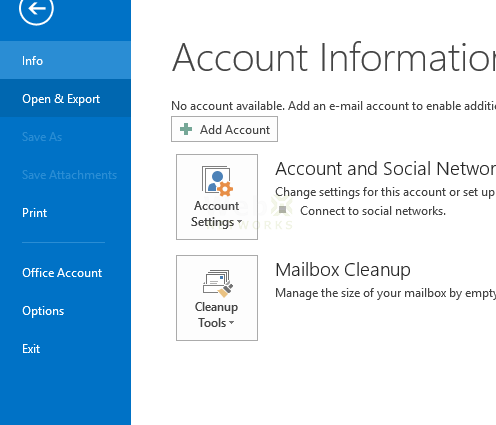The image size is (496, 425).
Task: Open the Open & Export page
Action: point(65,98)
